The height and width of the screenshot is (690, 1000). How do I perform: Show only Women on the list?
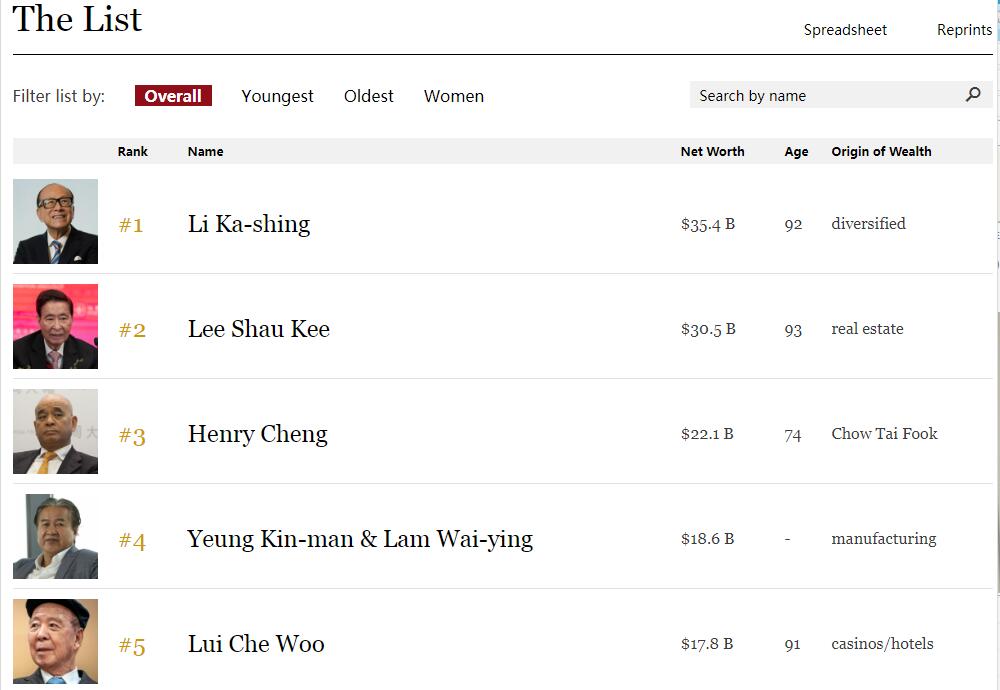click(454, 96)
